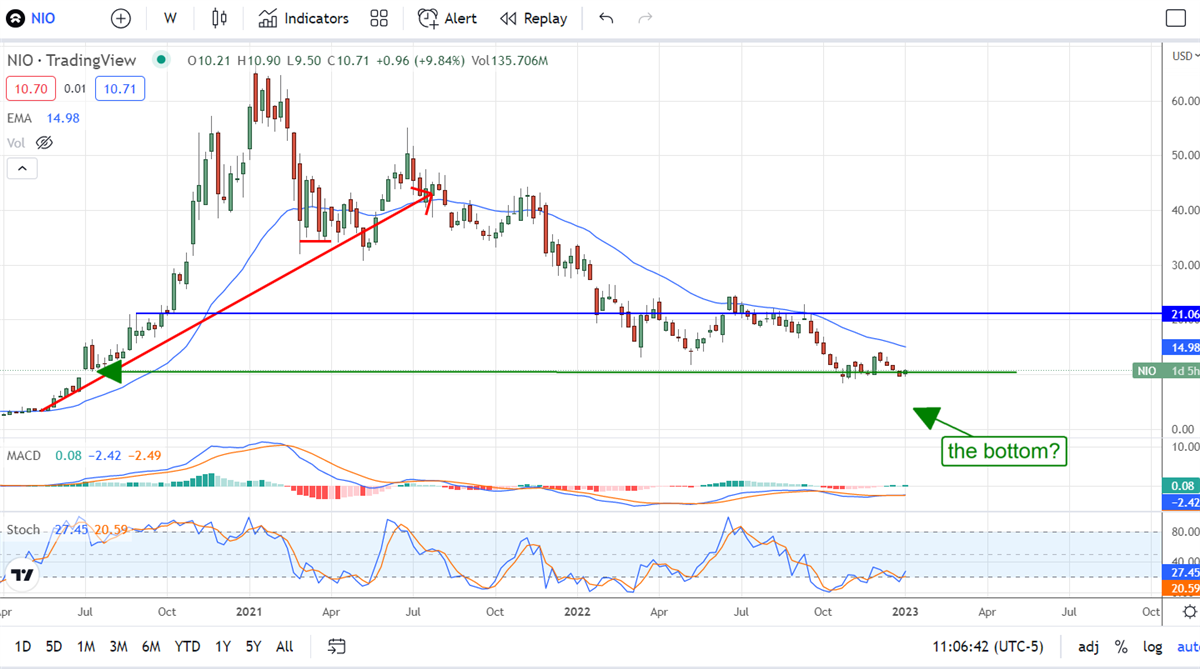Viewport: 1200px width, 669px height.
Task: Toggle adj dividend adjustment
Action: tap(1089, 647)
